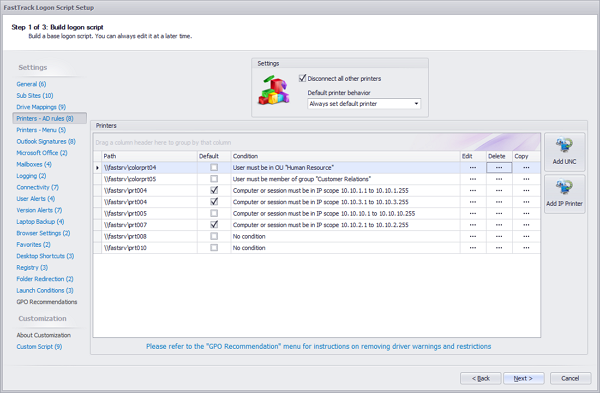This screenshot has width=600, height=393.
Task: Check Default box for \\fastsrv\prt010
Action: 214,248
